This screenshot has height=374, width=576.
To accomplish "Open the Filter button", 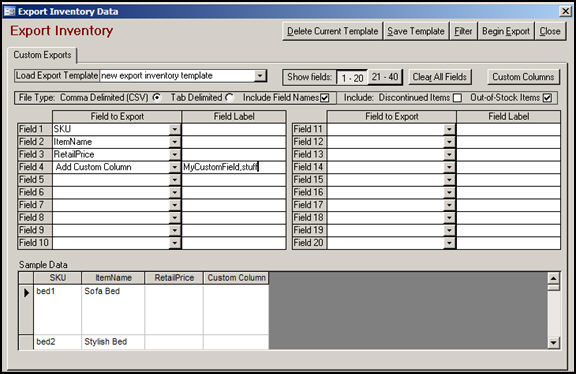I will pos(463,31).
